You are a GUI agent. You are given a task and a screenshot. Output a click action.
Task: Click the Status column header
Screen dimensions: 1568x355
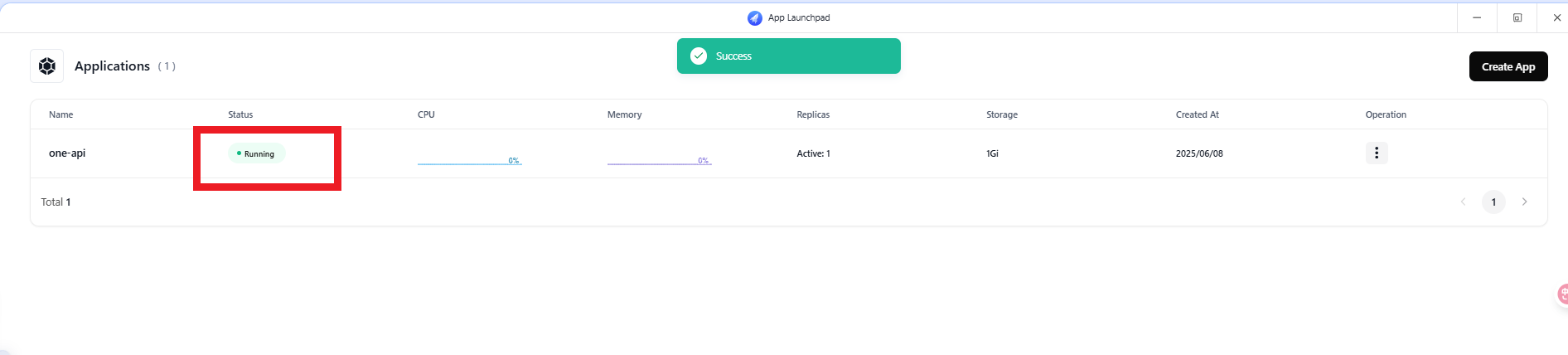[240, 114]
